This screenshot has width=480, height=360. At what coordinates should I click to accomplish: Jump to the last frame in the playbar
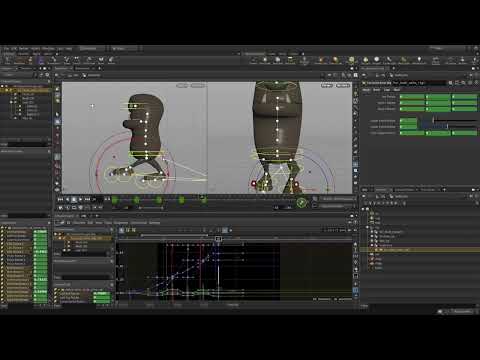click(87, 199)
